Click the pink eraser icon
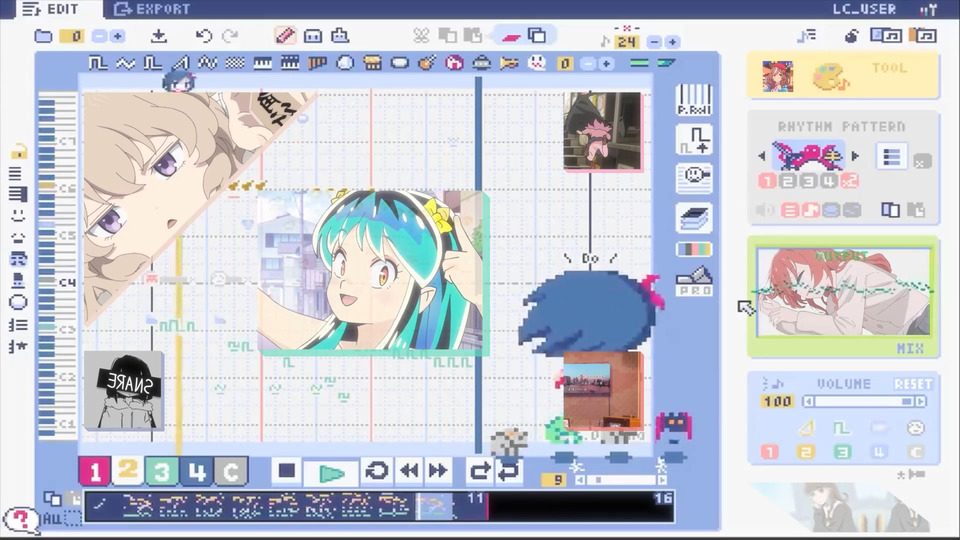Screen dimensions: 960x540 tap(511, 37)
